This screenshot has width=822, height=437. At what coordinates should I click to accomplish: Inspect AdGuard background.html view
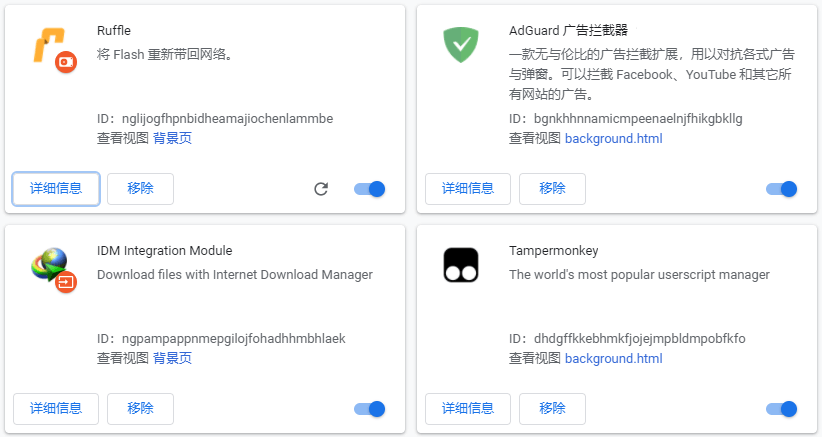click(x=613, y=138)
